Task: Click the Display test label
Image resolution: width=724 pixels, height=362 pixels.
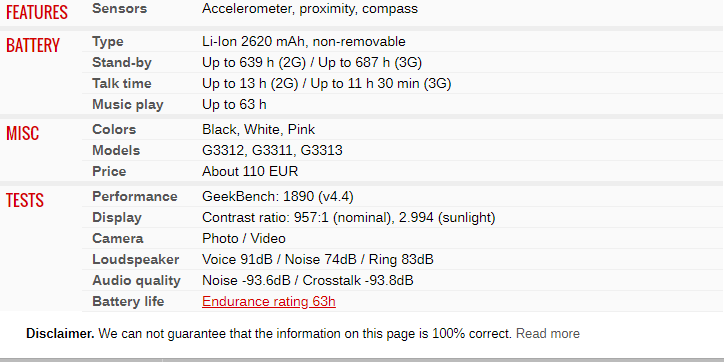Action: (x=117, y=217)
